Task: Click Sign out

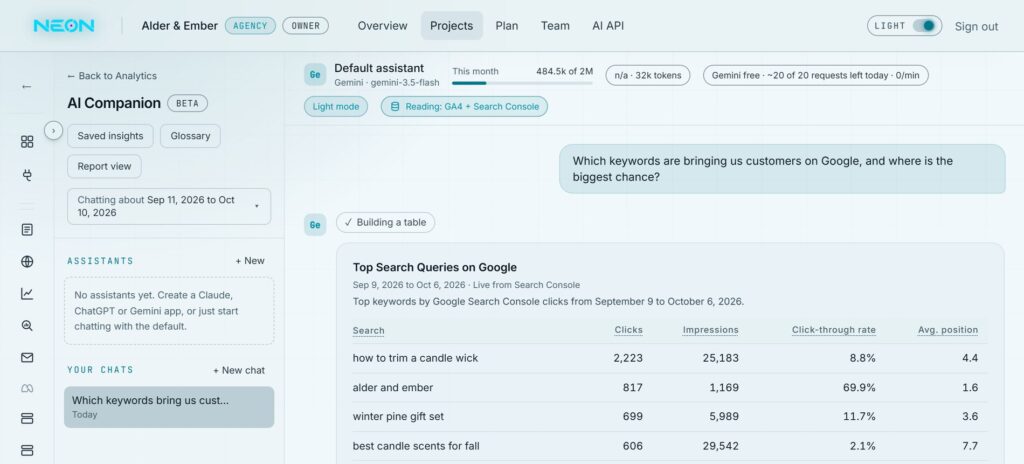Action: [976, 27]
